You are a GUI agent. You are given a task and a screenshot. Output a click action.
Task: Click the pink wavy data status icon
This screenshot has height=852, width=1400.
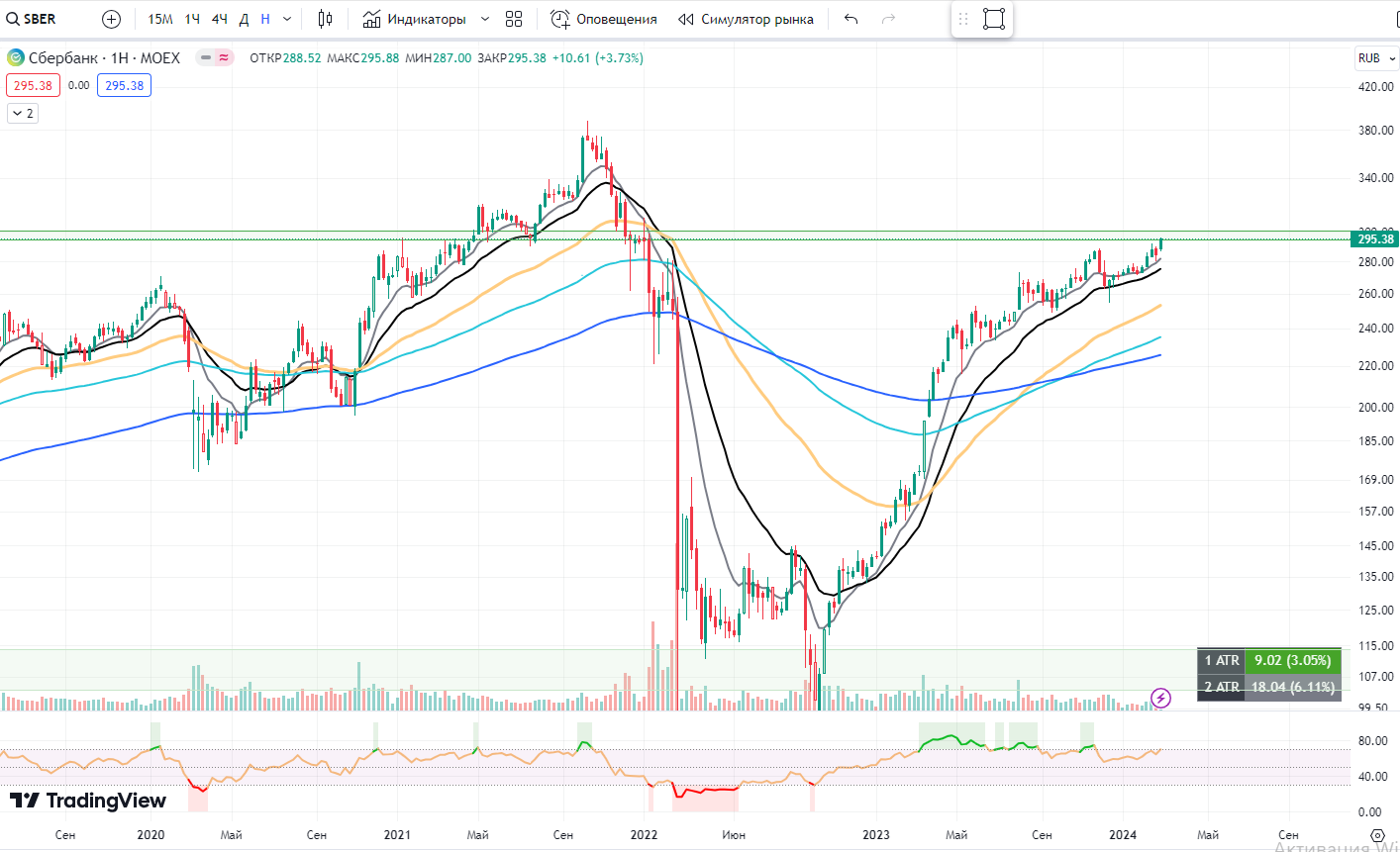224,58
